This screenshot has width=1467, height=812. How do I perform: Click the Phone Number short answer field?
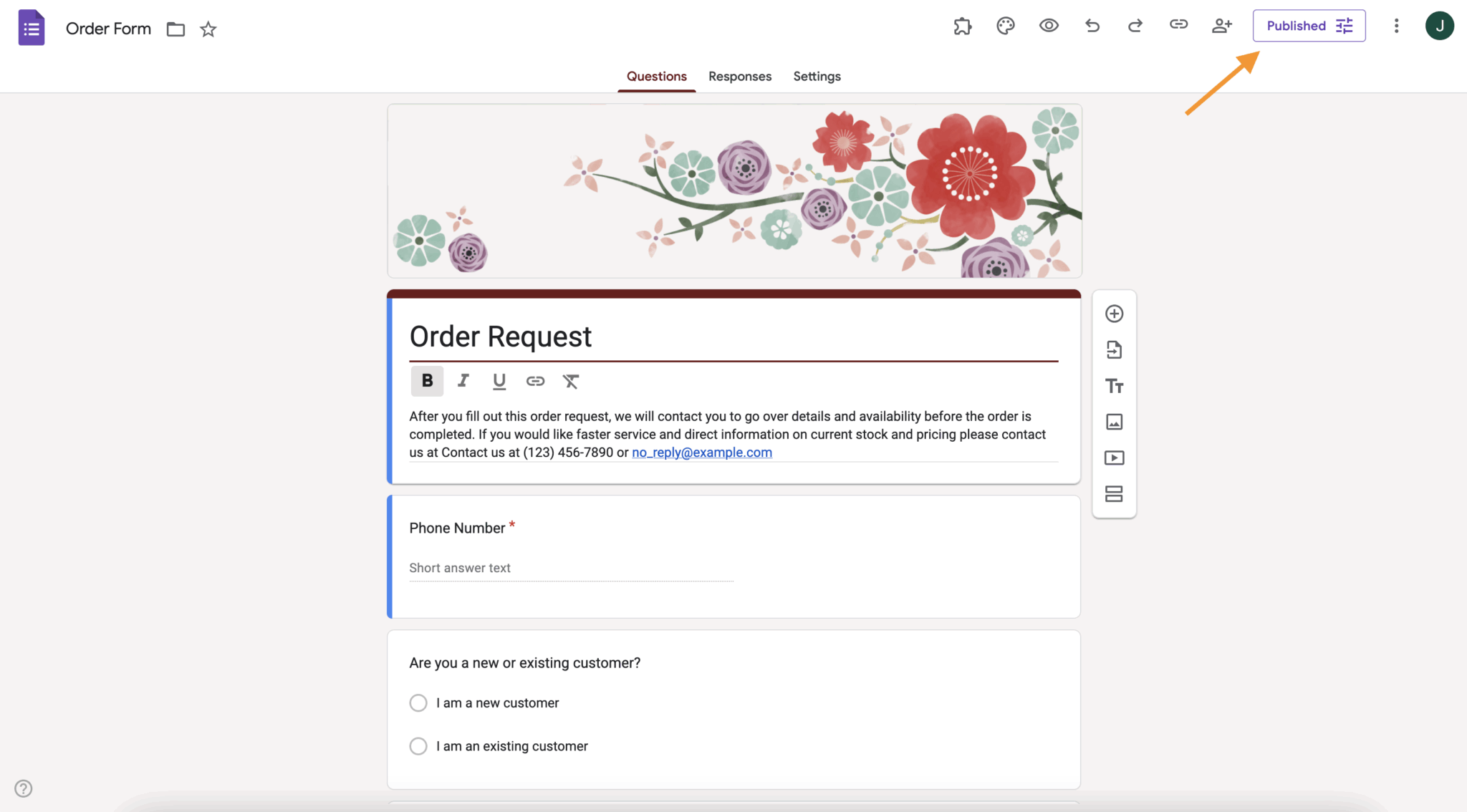[571, 568]
